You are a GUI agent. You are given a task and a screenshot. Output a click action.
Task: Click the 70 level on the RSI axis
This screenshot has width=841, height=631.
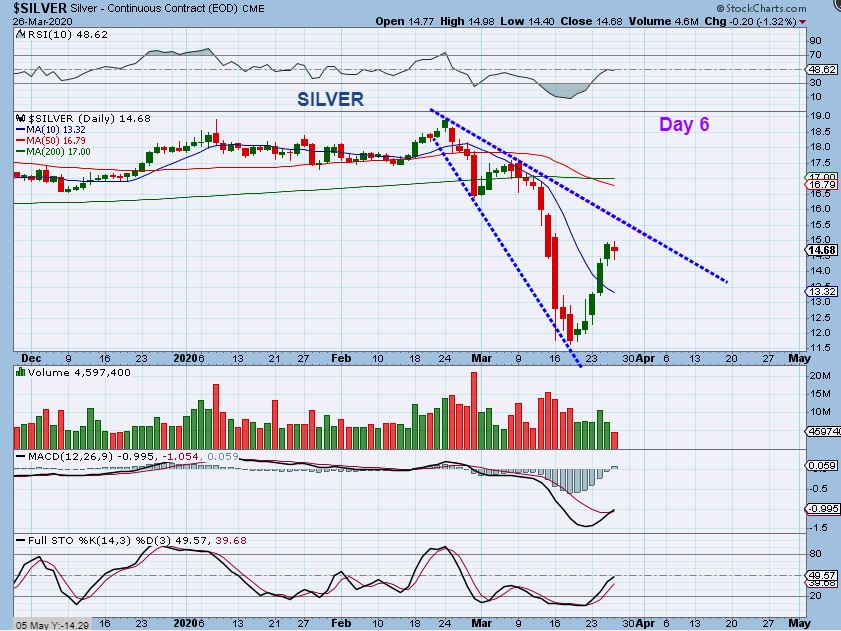point(816,55)
